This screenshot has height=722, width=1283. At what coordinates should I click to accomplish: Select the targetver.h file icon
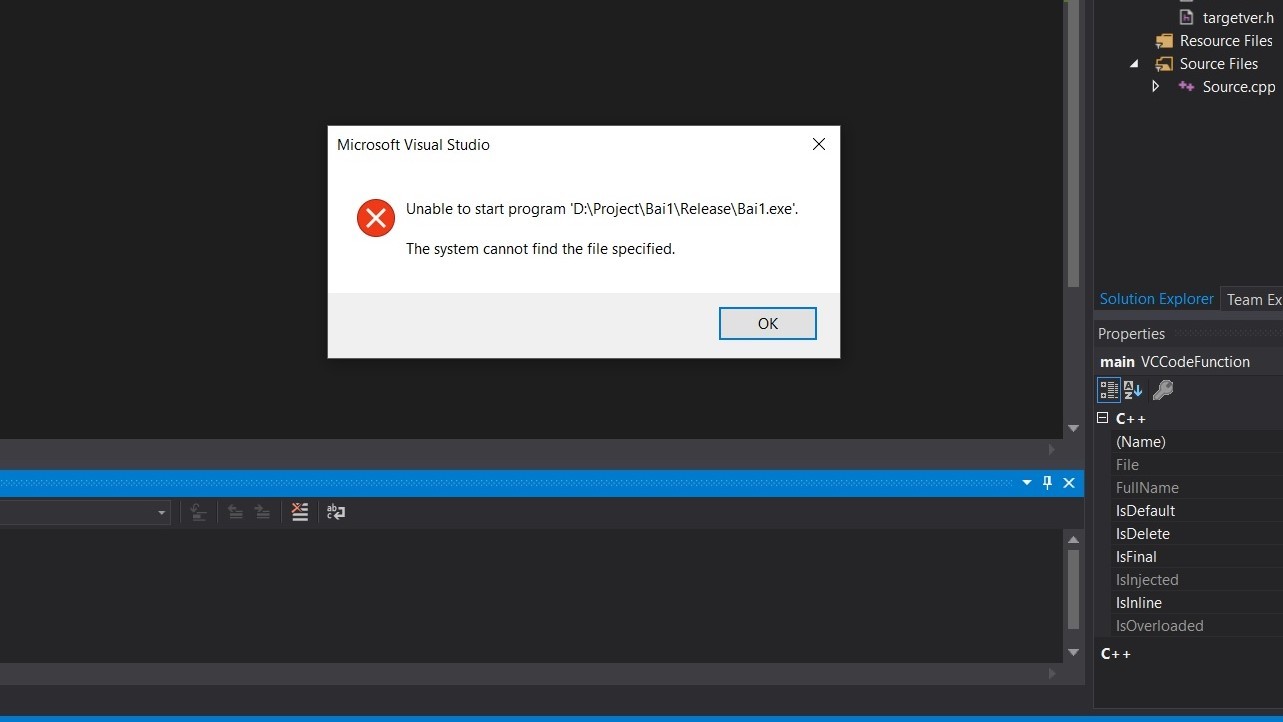[1187, 17]
